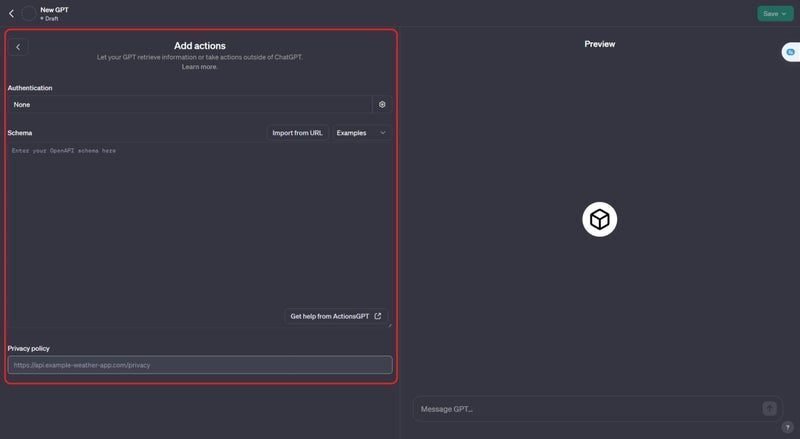Viewport: 800px width, 439px height.
Task: Click the Privacy policy URL field
Action: pyautogui.click(x=200, y=365)
